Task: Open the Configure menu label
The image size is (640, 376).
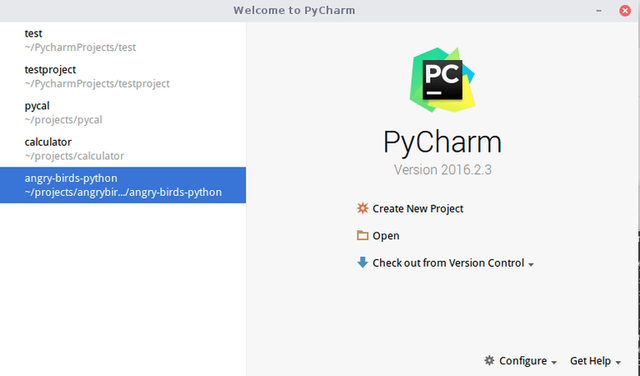Action: 523,361
